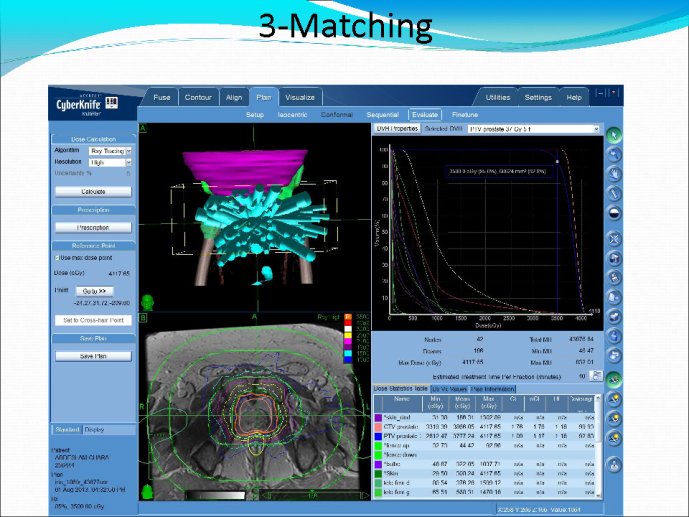Go to the Sequential sub-step
The image size is (689, 517).
pyautogui.click(x=382, y=115)
